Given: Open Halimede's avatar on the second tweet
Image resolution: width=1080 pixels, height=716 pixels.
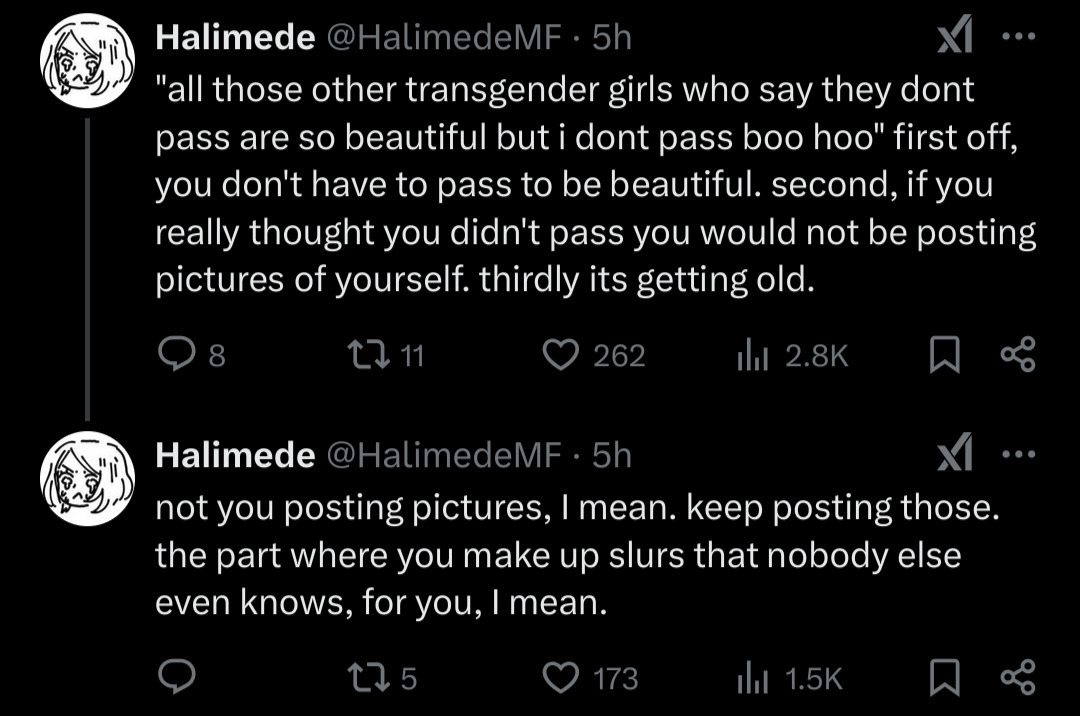Looking at the screenshot, I should point(86,479).
